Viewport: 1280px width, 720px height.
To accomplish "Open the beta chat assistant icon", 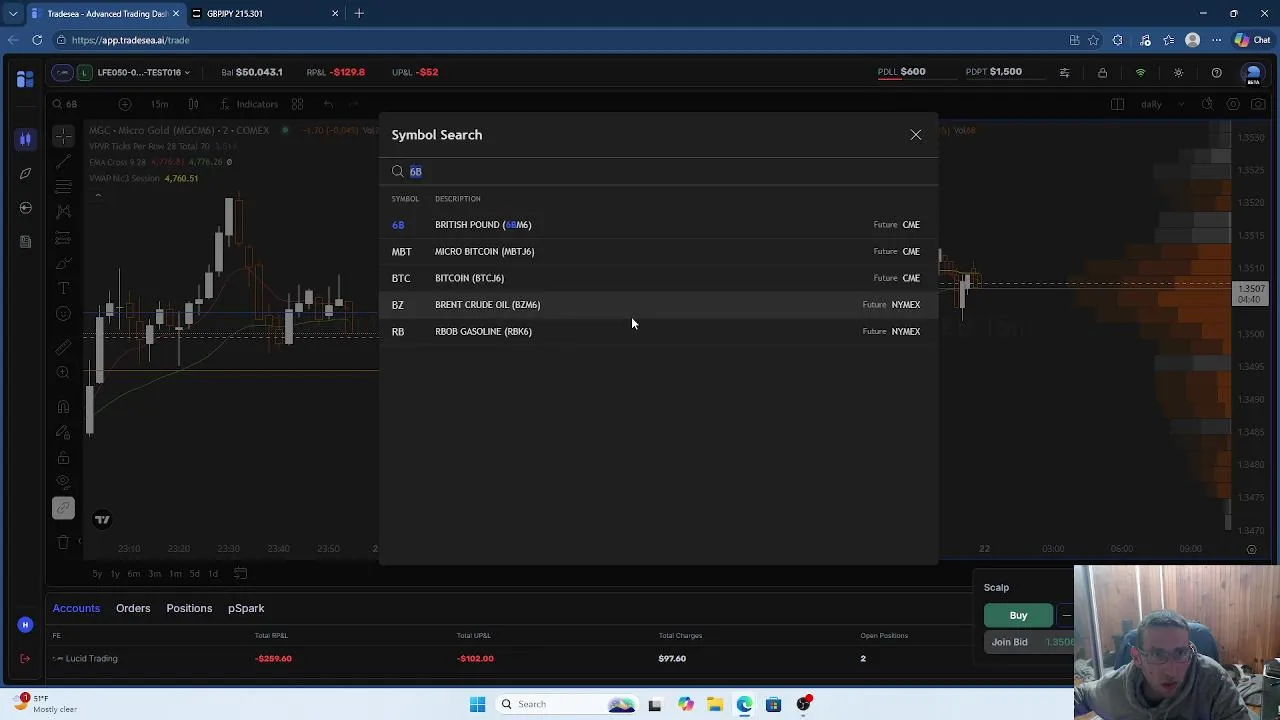I will tap(1252, 73).
